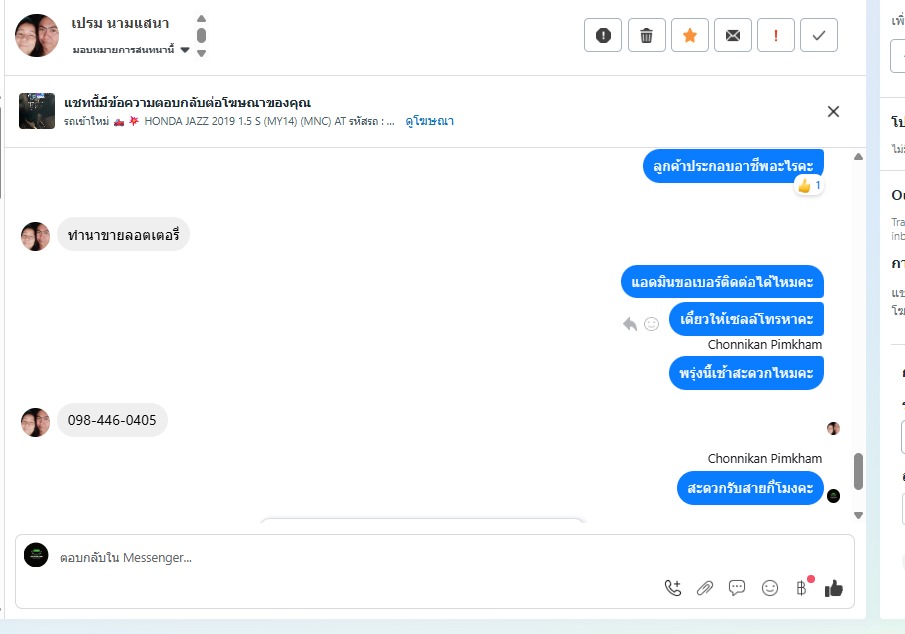Star this conversation as follow-up
The width and height of the screenshot is (905, 634).
690,35
